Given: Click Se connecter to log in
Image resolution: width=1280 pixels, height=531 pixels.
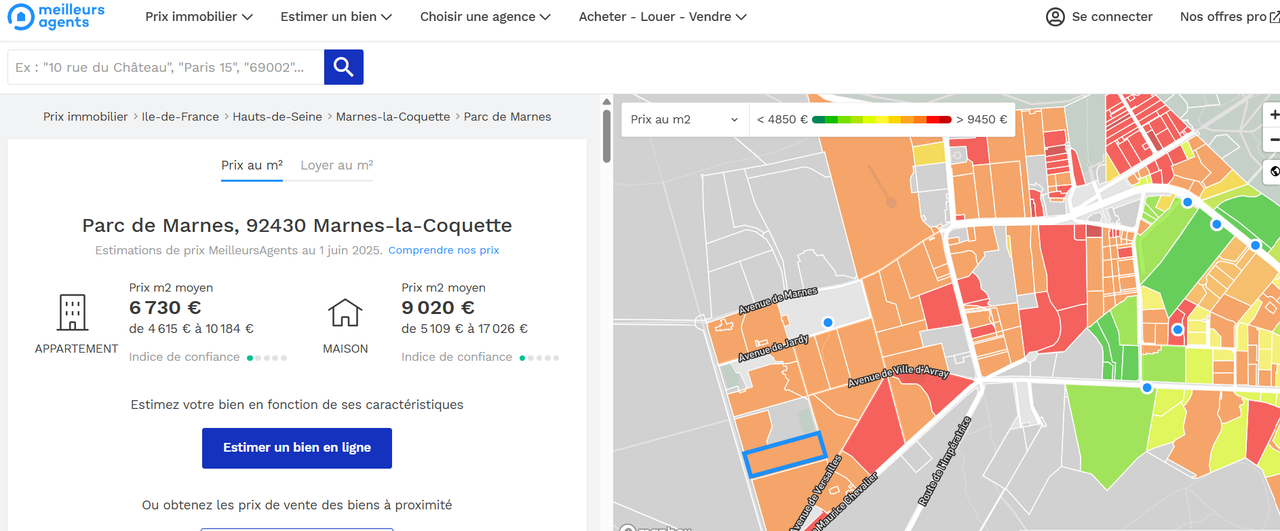Looking at the screenshot, I should pos(1112,17).
